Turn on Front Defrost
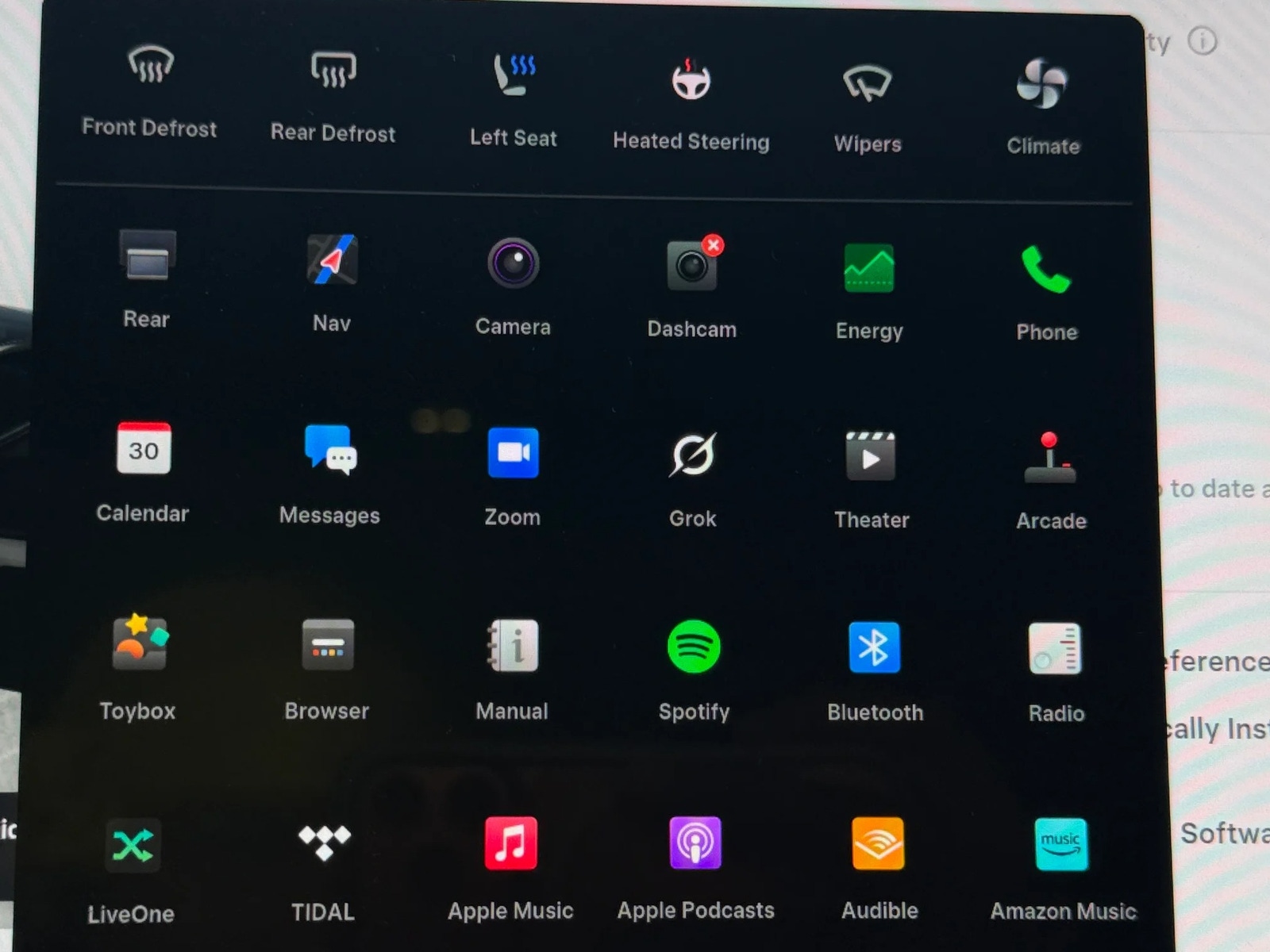This screenshot has height=952, width=1270. (151, 65)
